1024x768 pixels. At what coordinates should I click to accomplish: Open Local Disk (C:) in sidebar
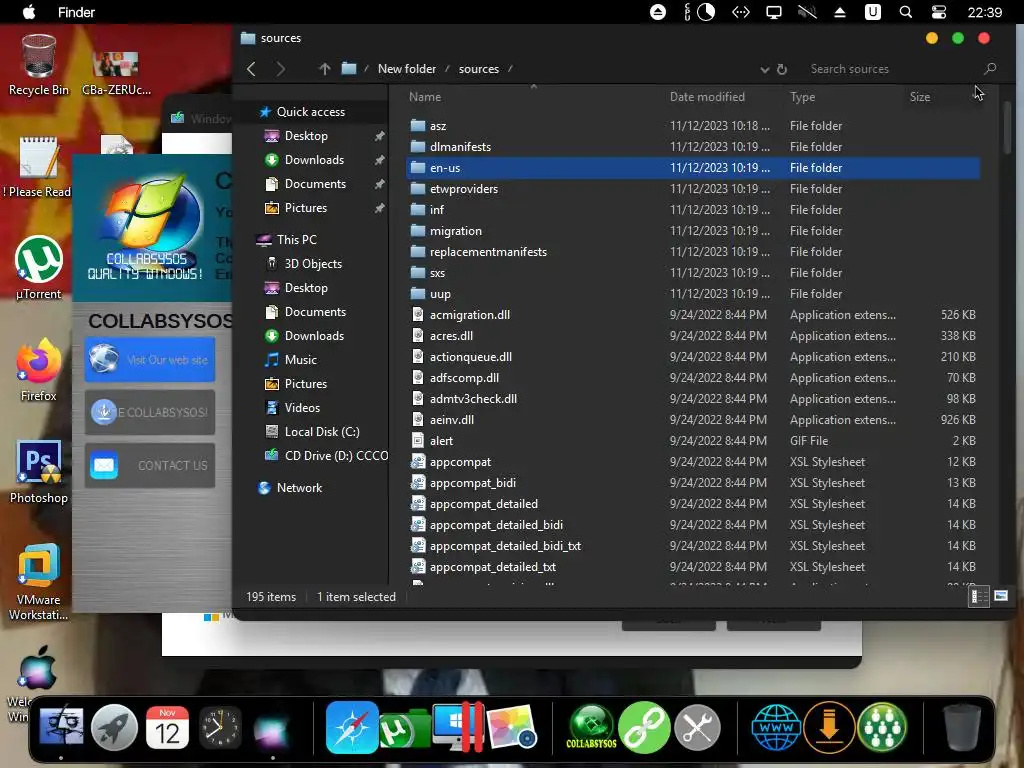coord(322,432)
